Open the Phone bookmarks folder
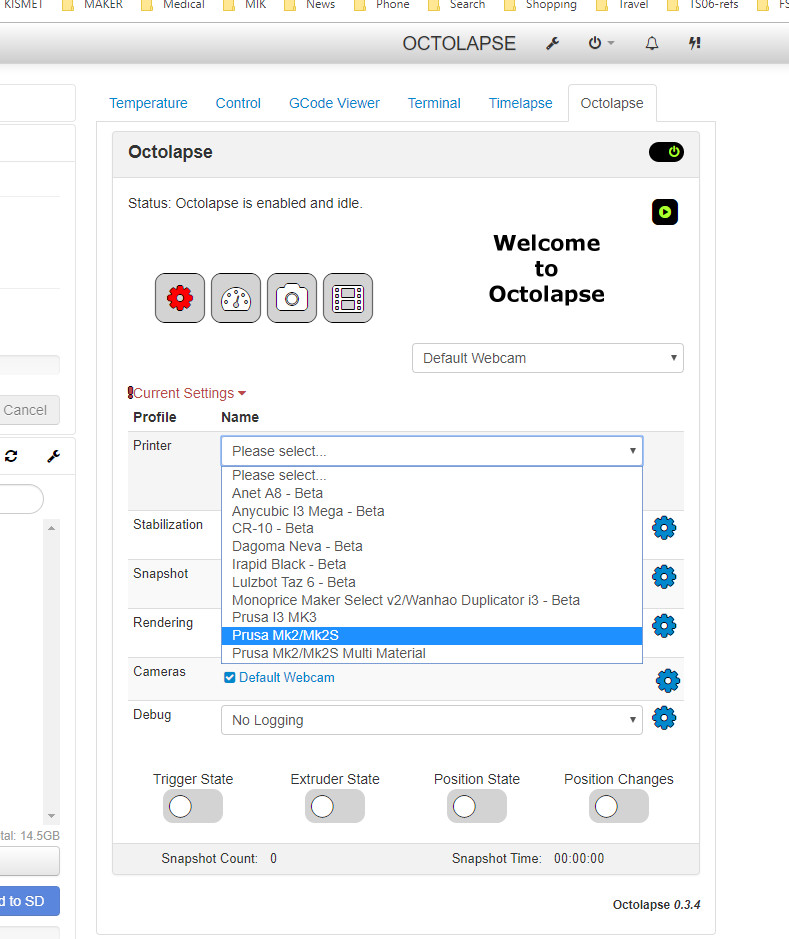789x939 pixels. click(382, 5)
